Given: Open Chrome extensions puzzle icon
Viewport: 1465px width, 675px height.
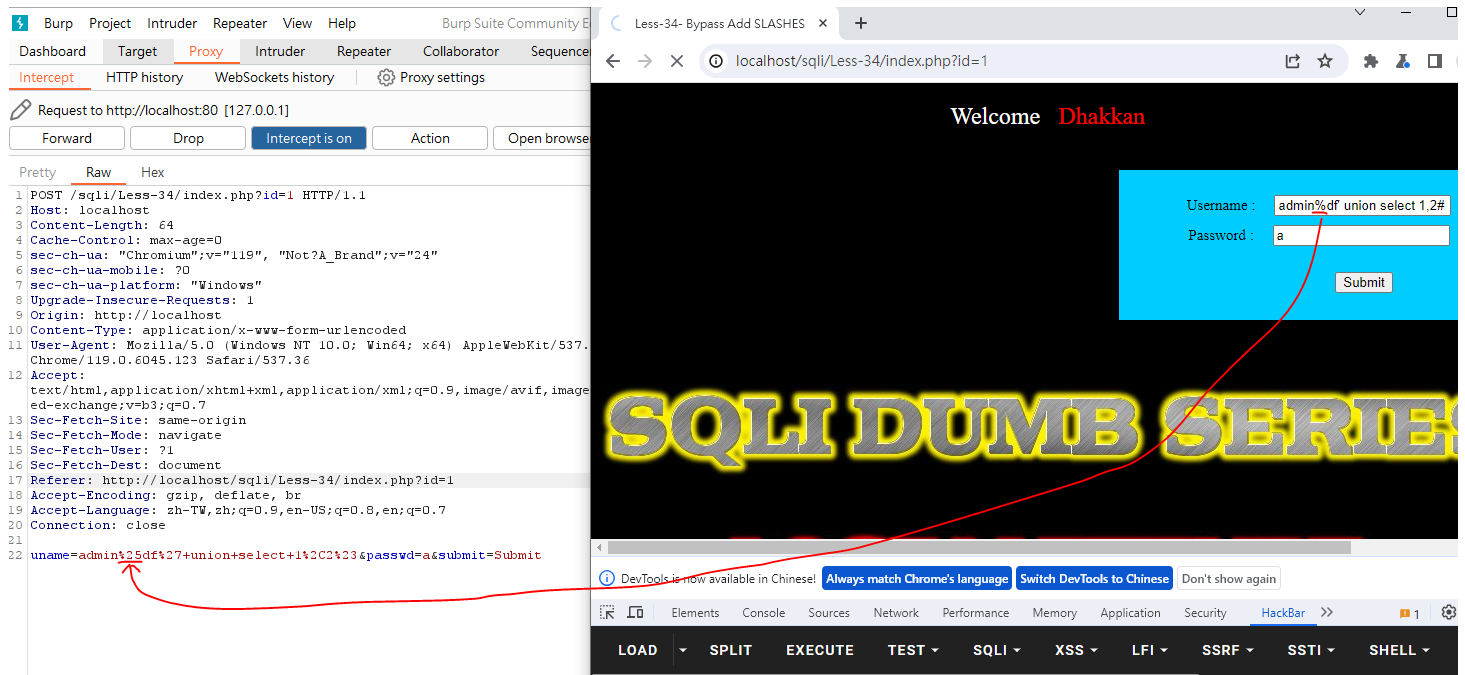Looking at the screenshot, I should click(x=1371, y=61).
